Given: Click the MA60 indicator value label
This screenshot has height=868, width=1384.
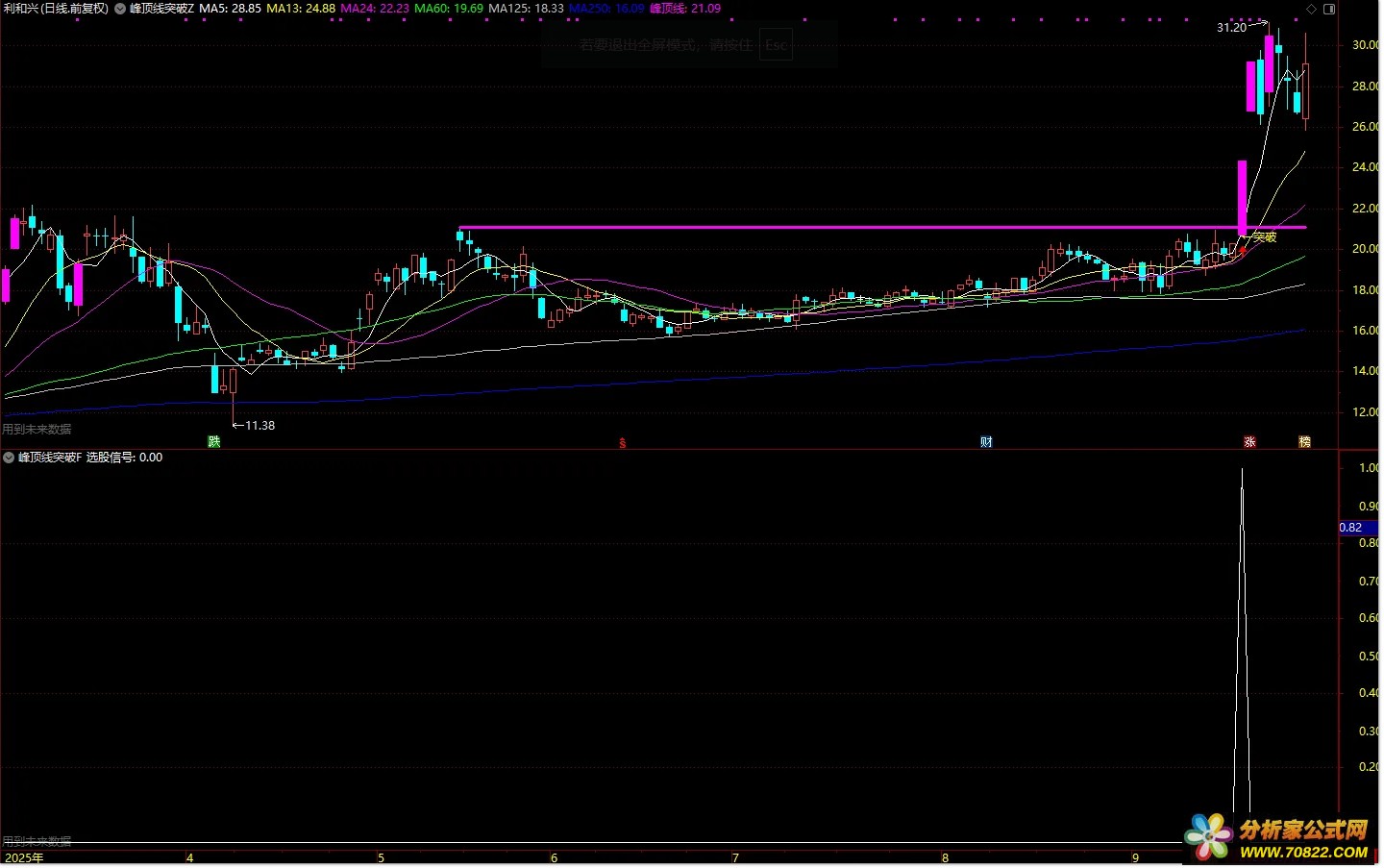Looking at the screenshot, I should pos(449,9).
